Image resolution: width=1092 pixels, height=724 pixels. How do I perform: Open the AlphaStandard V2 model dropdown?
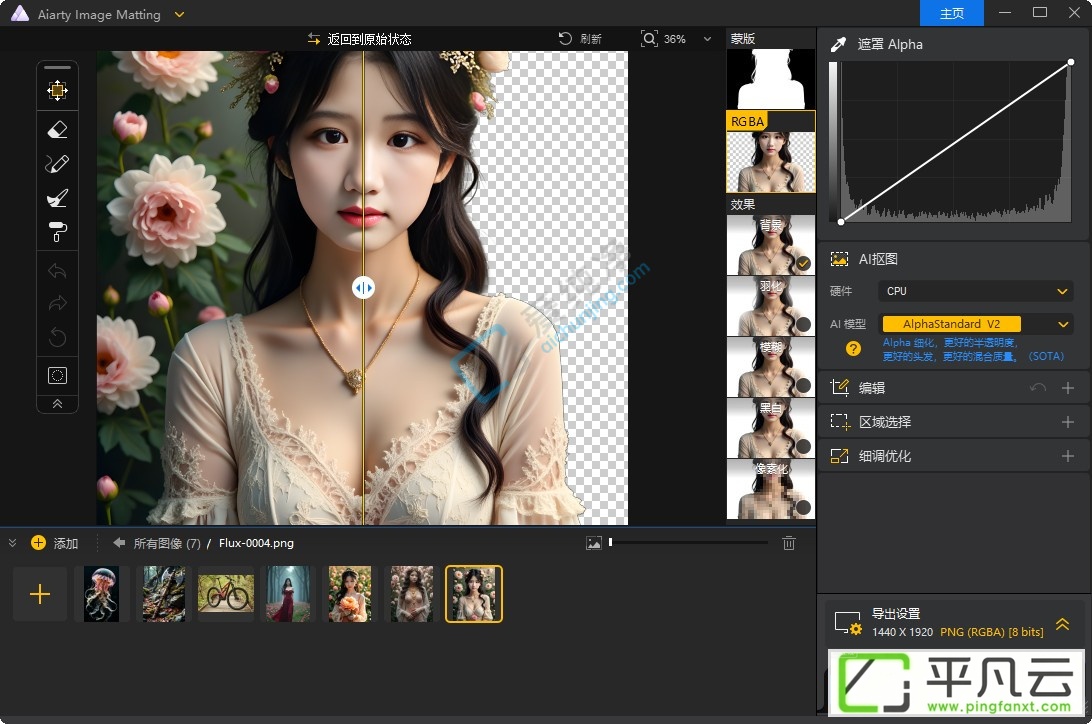point(975,324)
